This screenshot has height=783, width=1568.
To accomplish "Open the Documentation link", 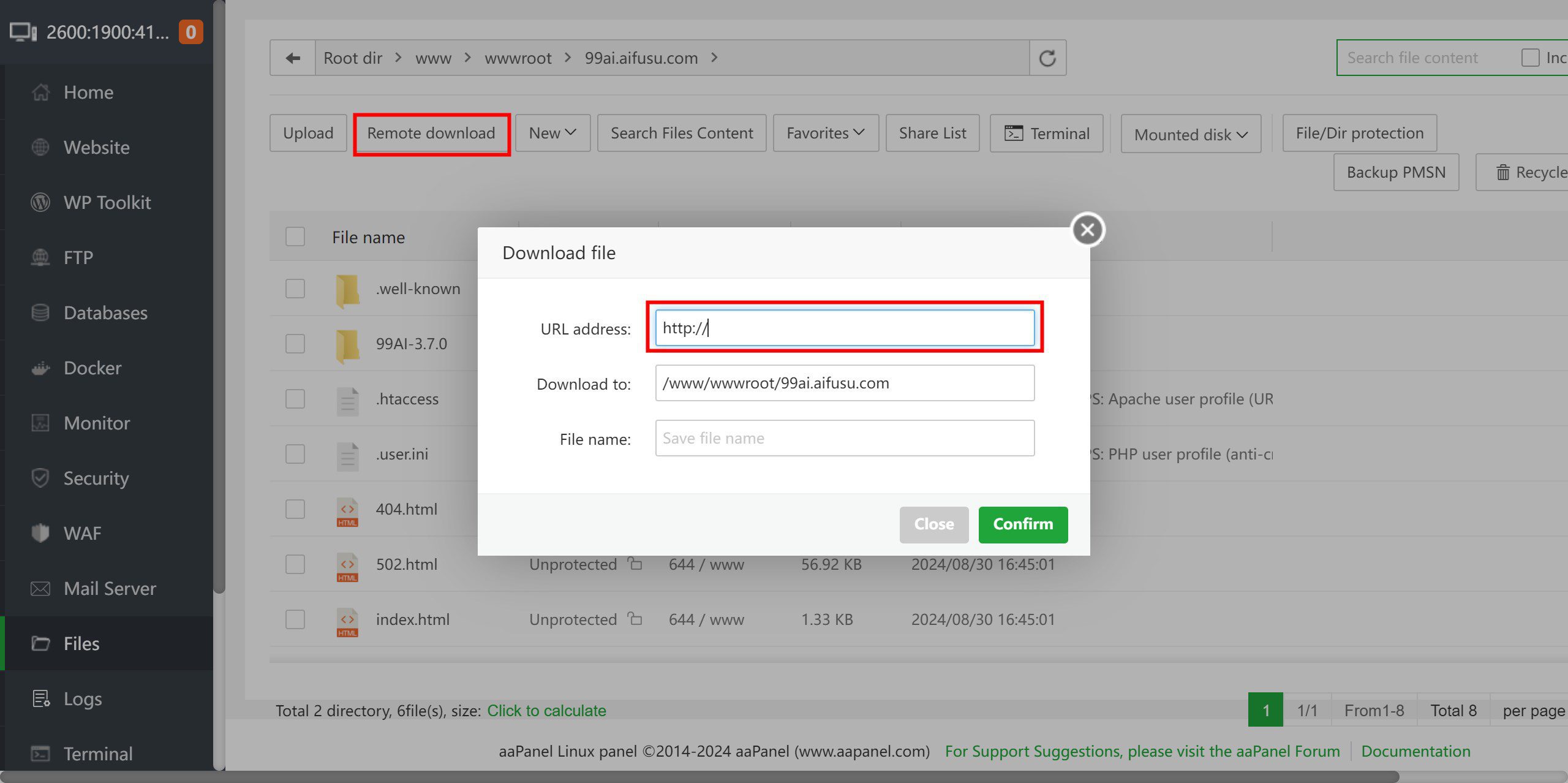I will pyautogui.click(x=1415, y=751).
